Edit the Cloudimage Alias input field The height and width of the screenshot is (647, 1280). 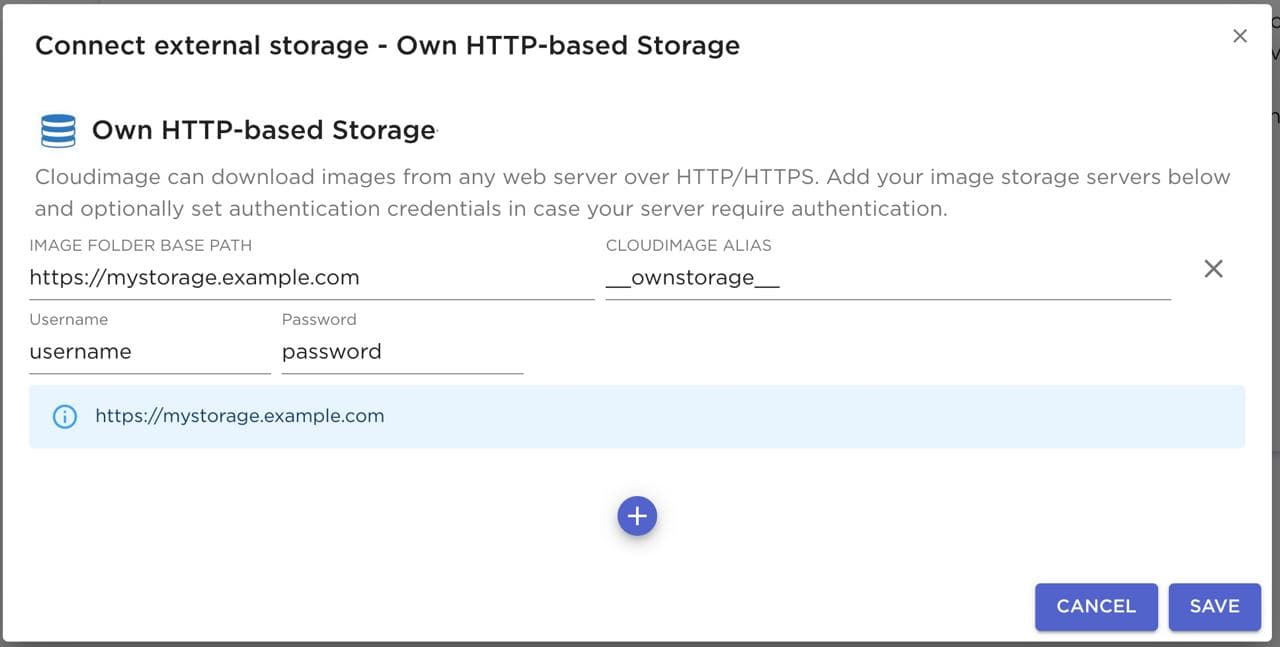(887, 278)
